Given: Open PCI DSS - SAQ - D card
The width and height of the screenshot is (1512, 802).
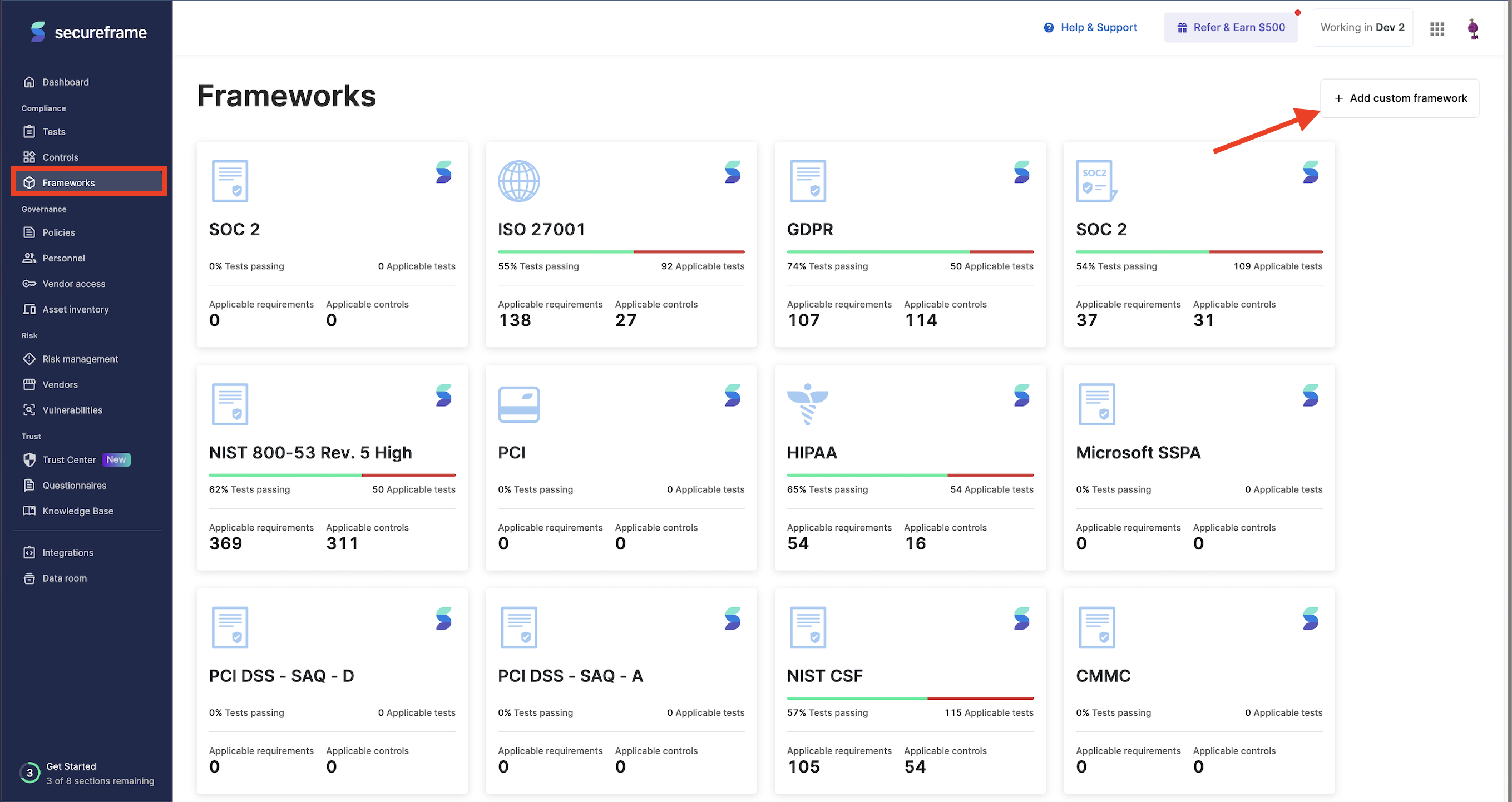Looking at the screenshot, I should point(332,691).
